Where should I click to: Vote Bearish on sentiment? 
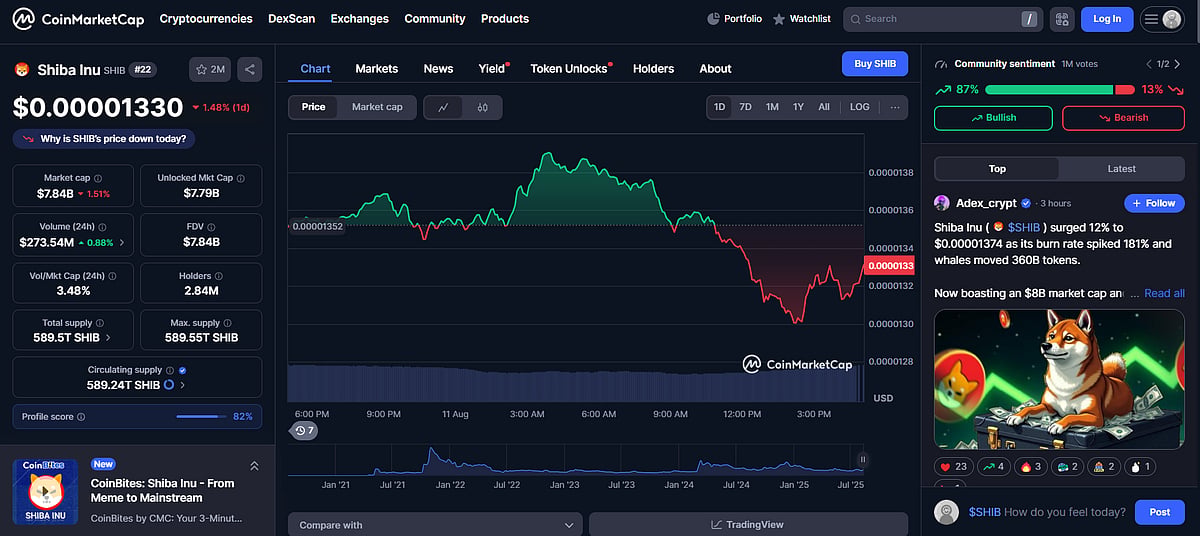click(1123, 117)
